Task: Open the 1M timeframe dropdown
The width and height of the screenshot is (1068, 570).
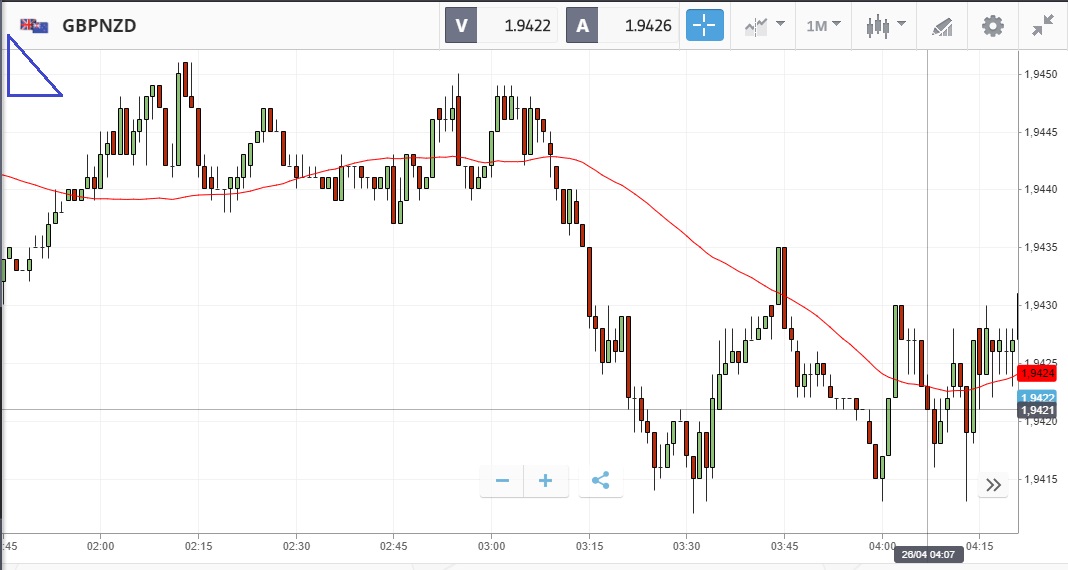Action: (824, 26)
